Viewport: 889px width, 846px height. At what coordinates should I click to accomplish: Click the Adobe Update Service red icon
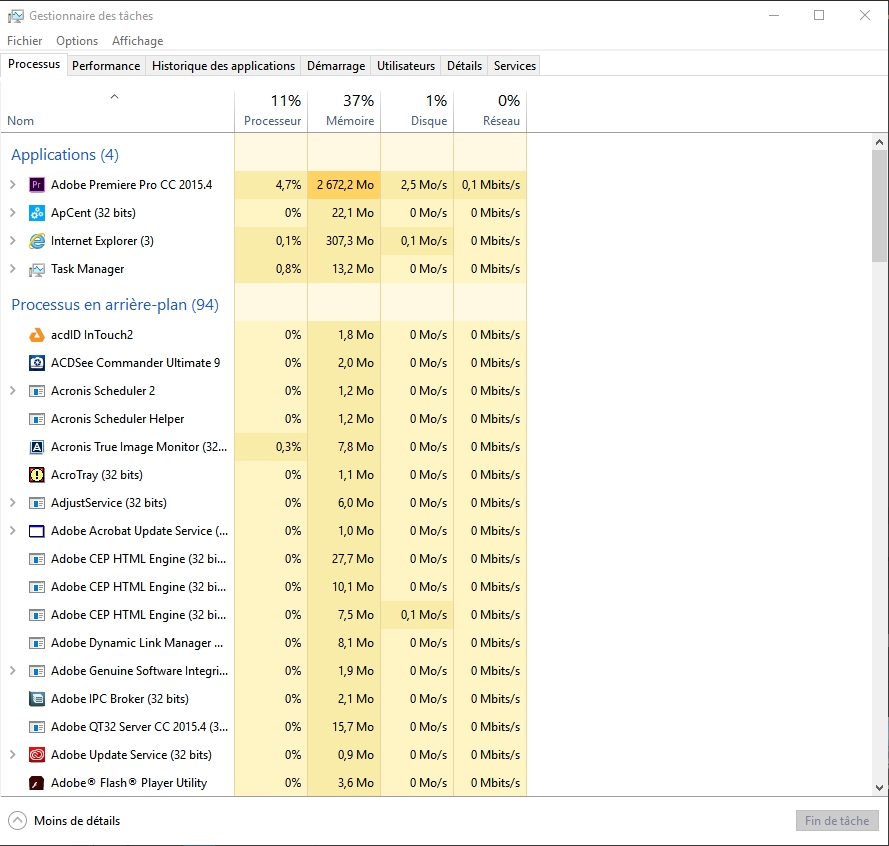(37, 755)
